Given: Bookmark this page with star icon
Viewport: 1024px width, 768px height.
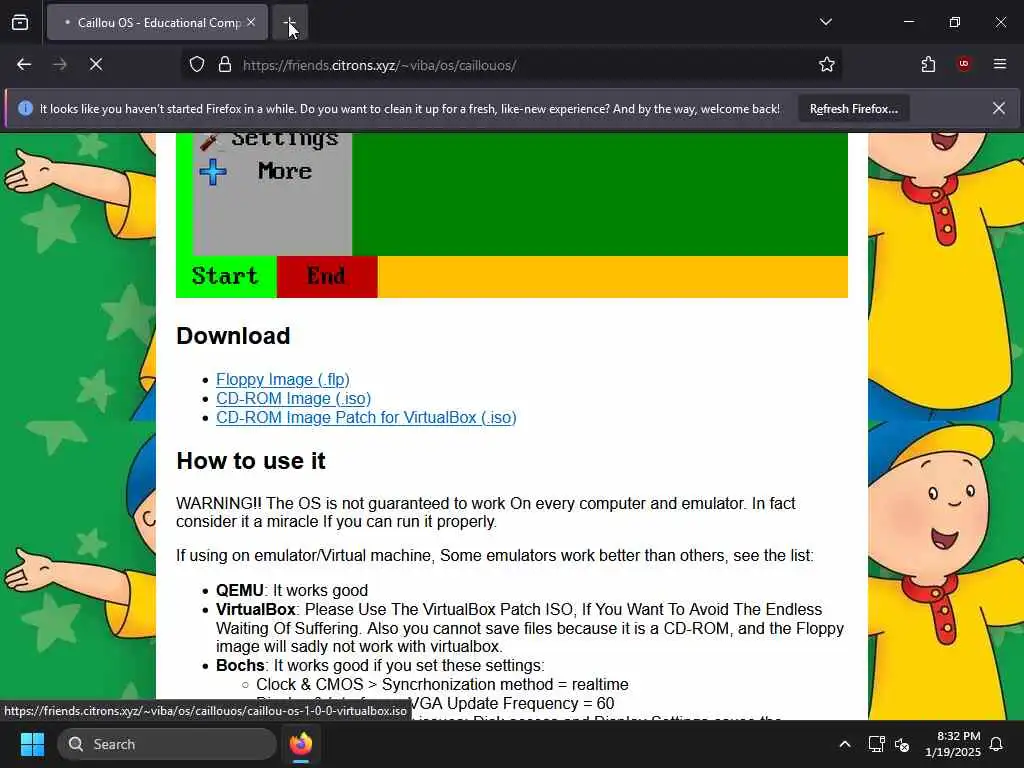Looking at the screenshot, I should 827,65.
